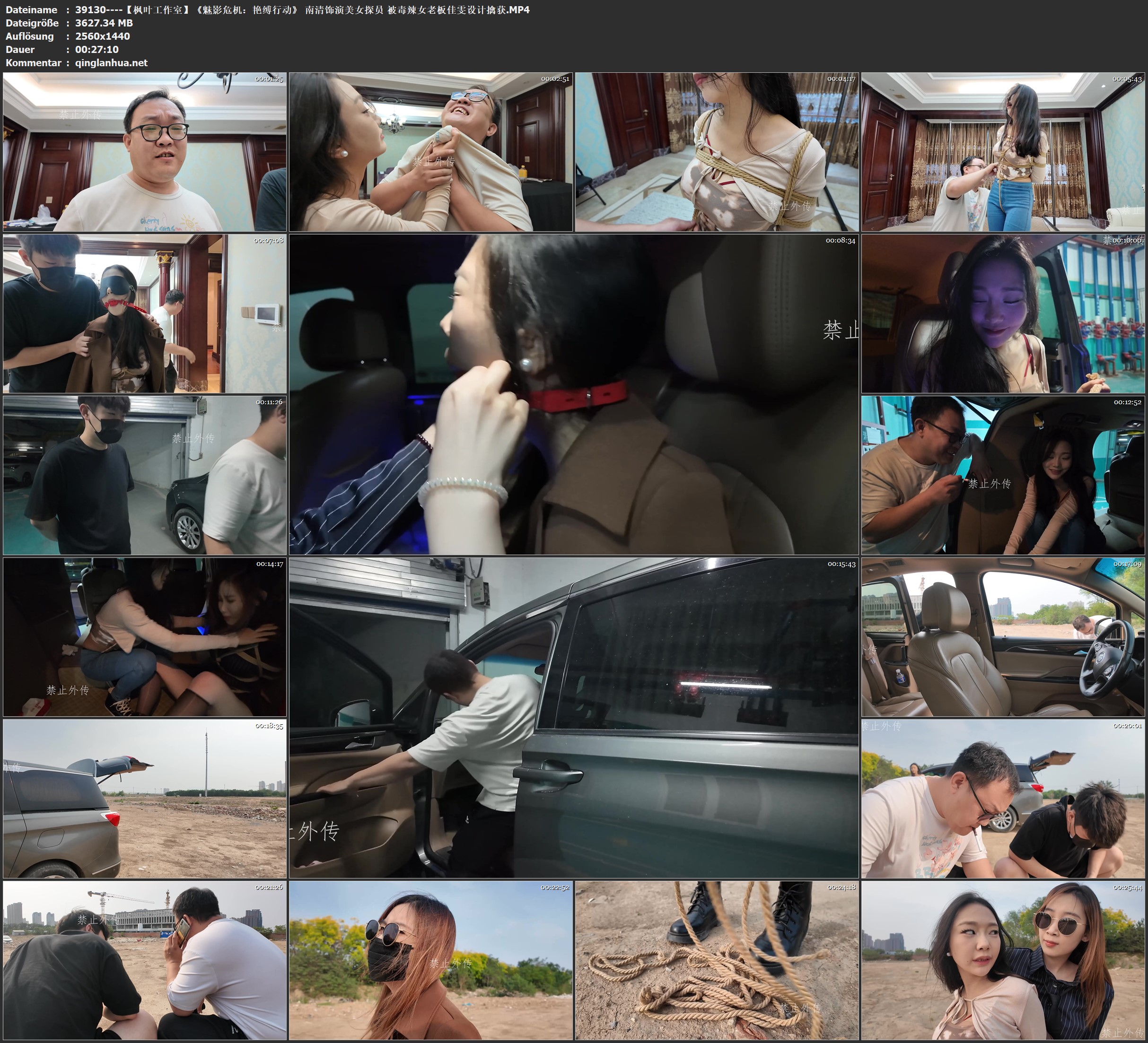Click the 00:27:10 duration value
Screen dimensions: 1148x1043
point(97,50)
